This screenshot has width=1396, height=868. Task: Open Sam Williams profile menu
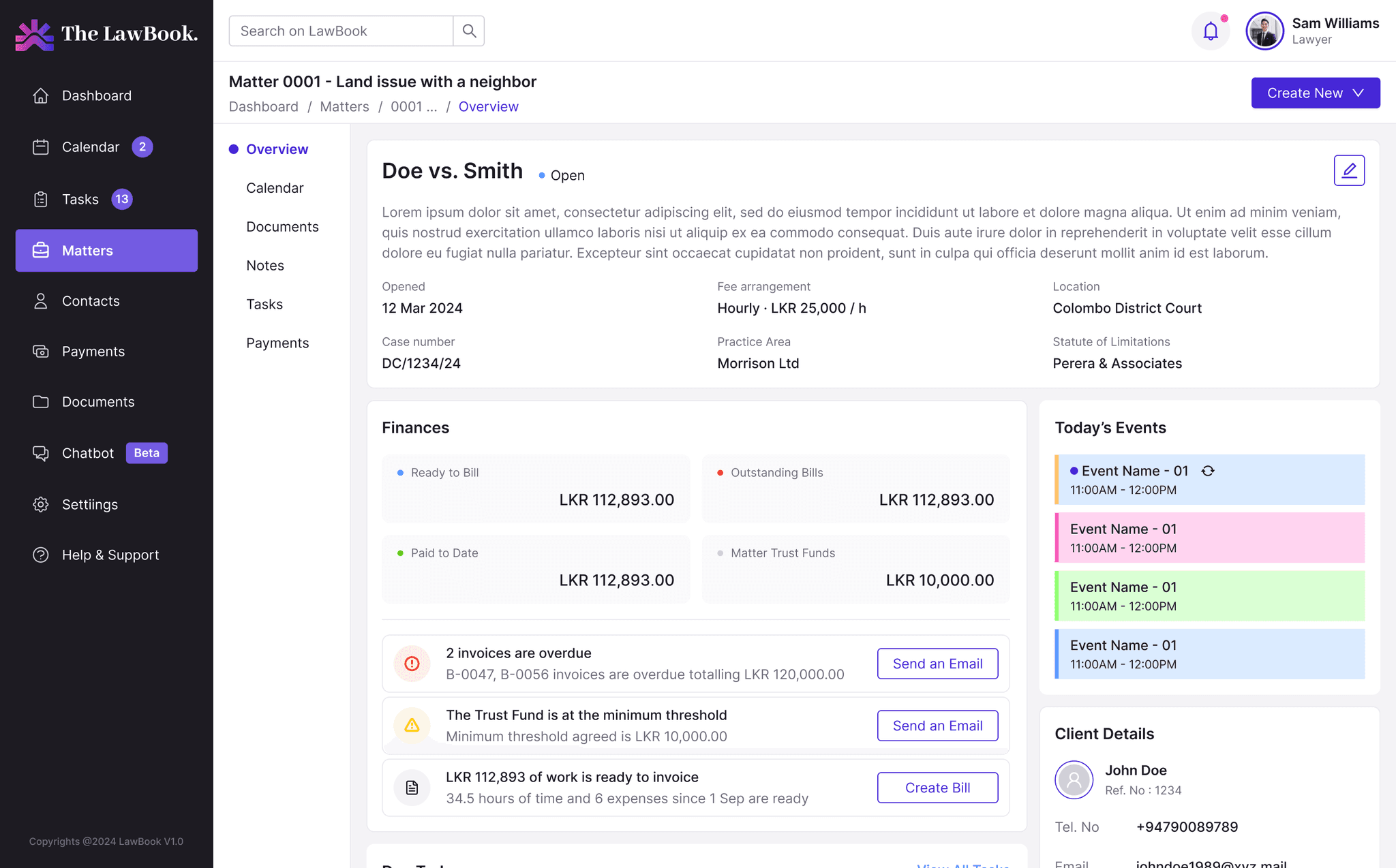click(x=1313, y=31)
